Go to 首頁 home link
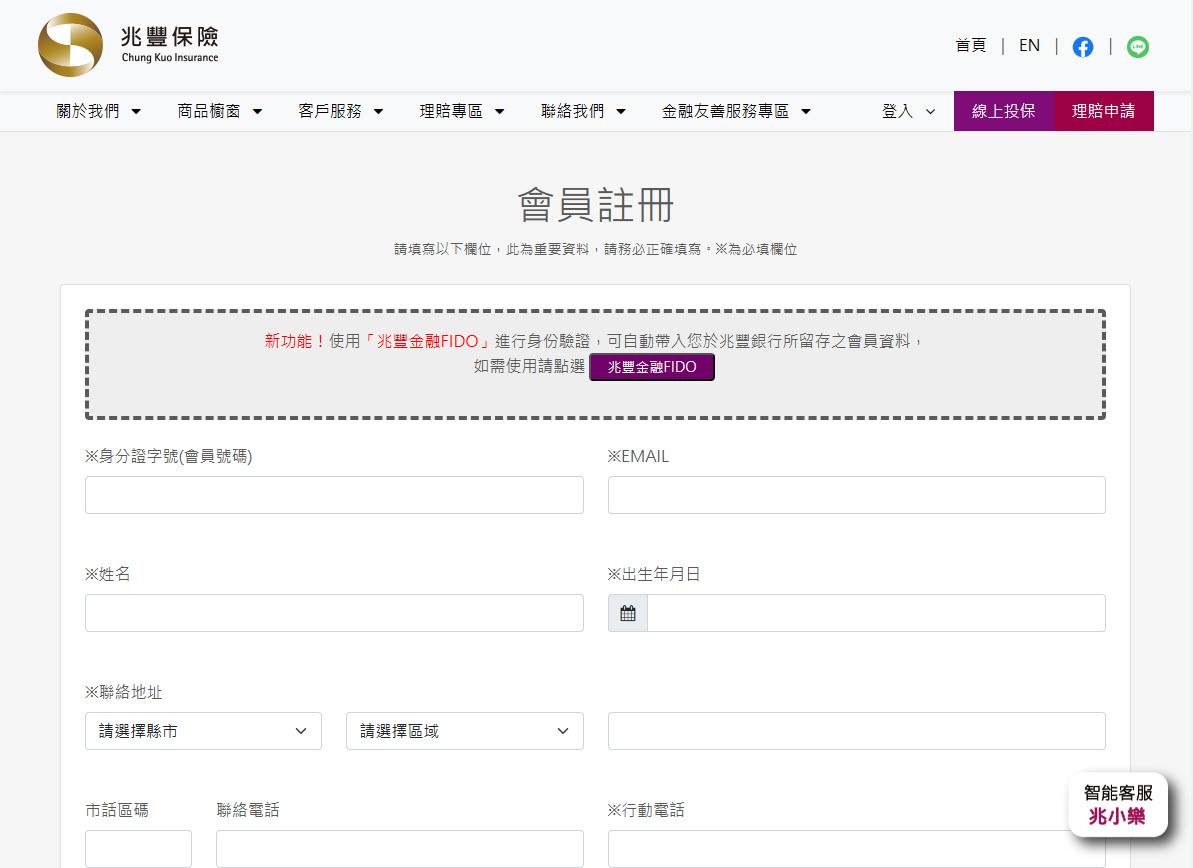Image resolution: width=1193 pixels, height=868 pixels. pyautogui.click(x=971, y=46)
